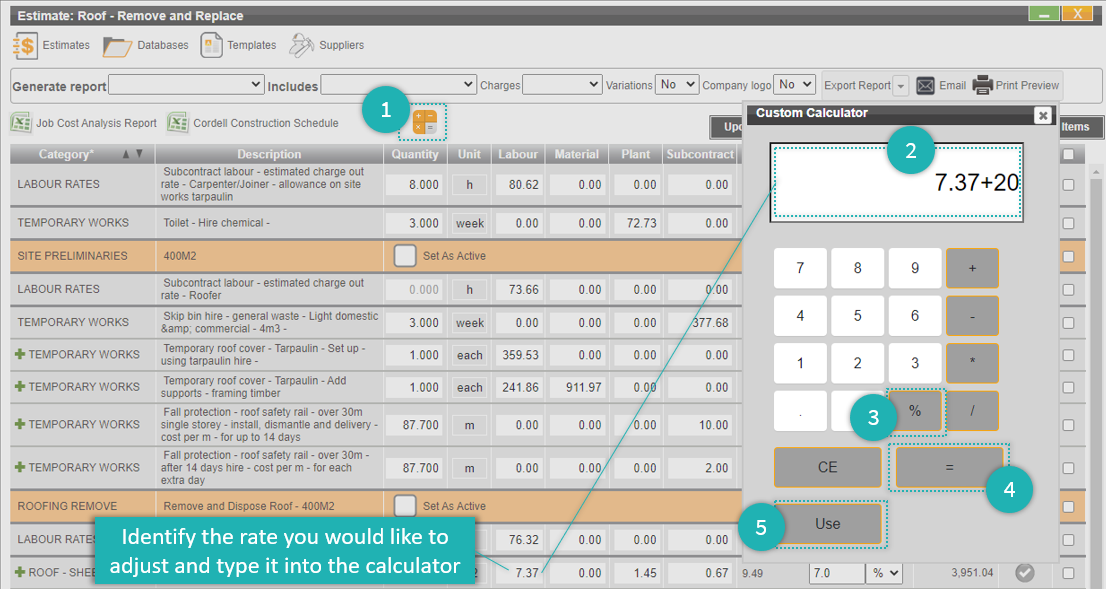This screenshot has width=1106, height=589.
Task: Click the calculator percent key
Action: tap(915, 411)
